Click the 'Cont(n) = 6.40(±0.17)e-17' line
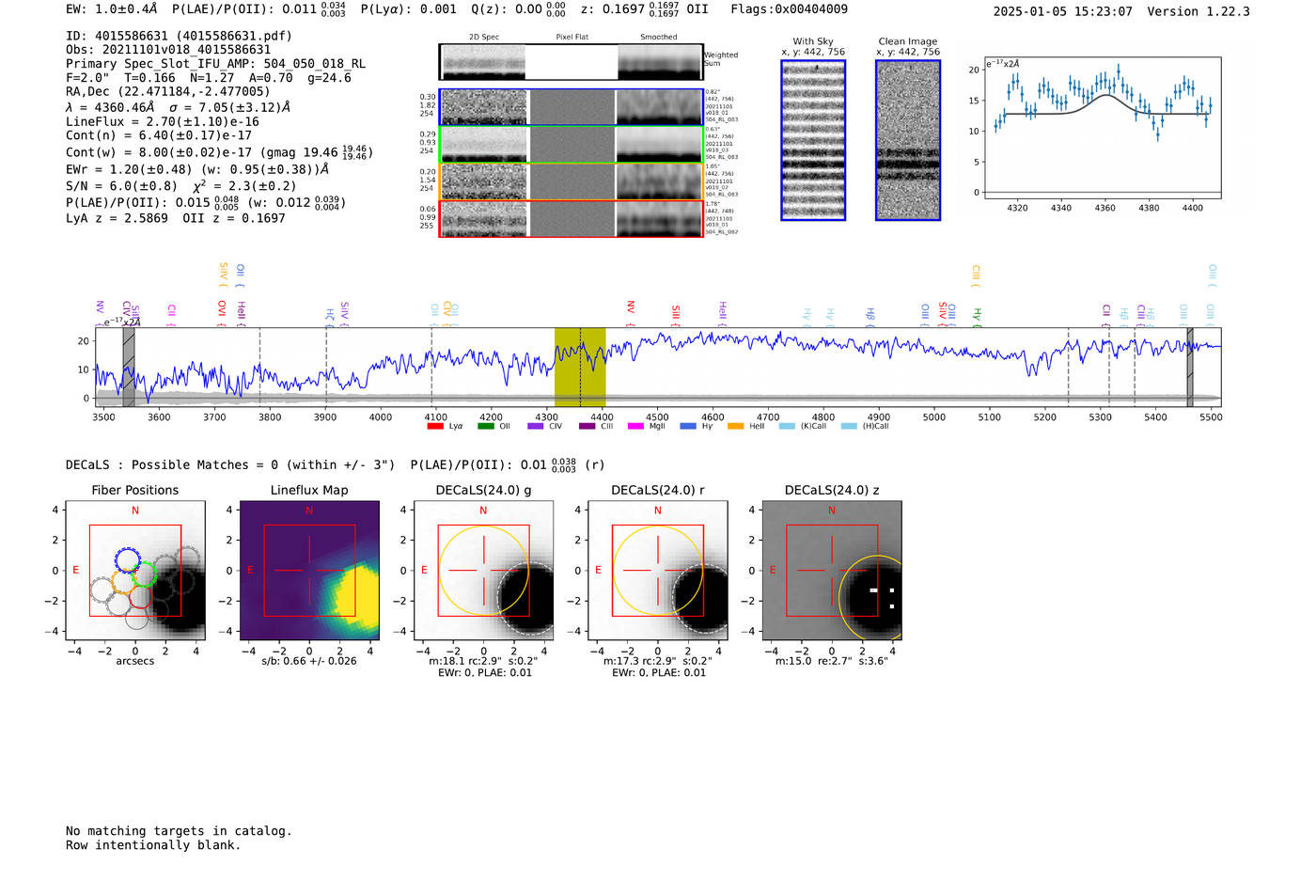 [x=159, y=135]
